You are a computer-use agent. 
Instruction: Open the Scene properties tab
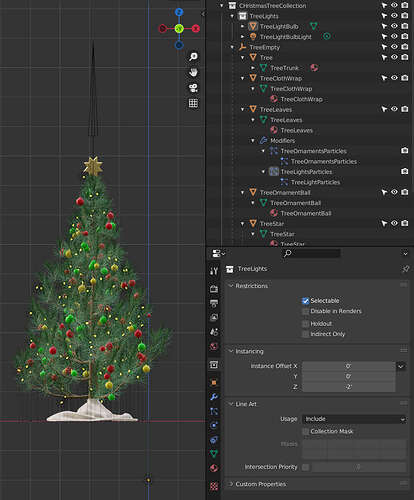(214, 332)
